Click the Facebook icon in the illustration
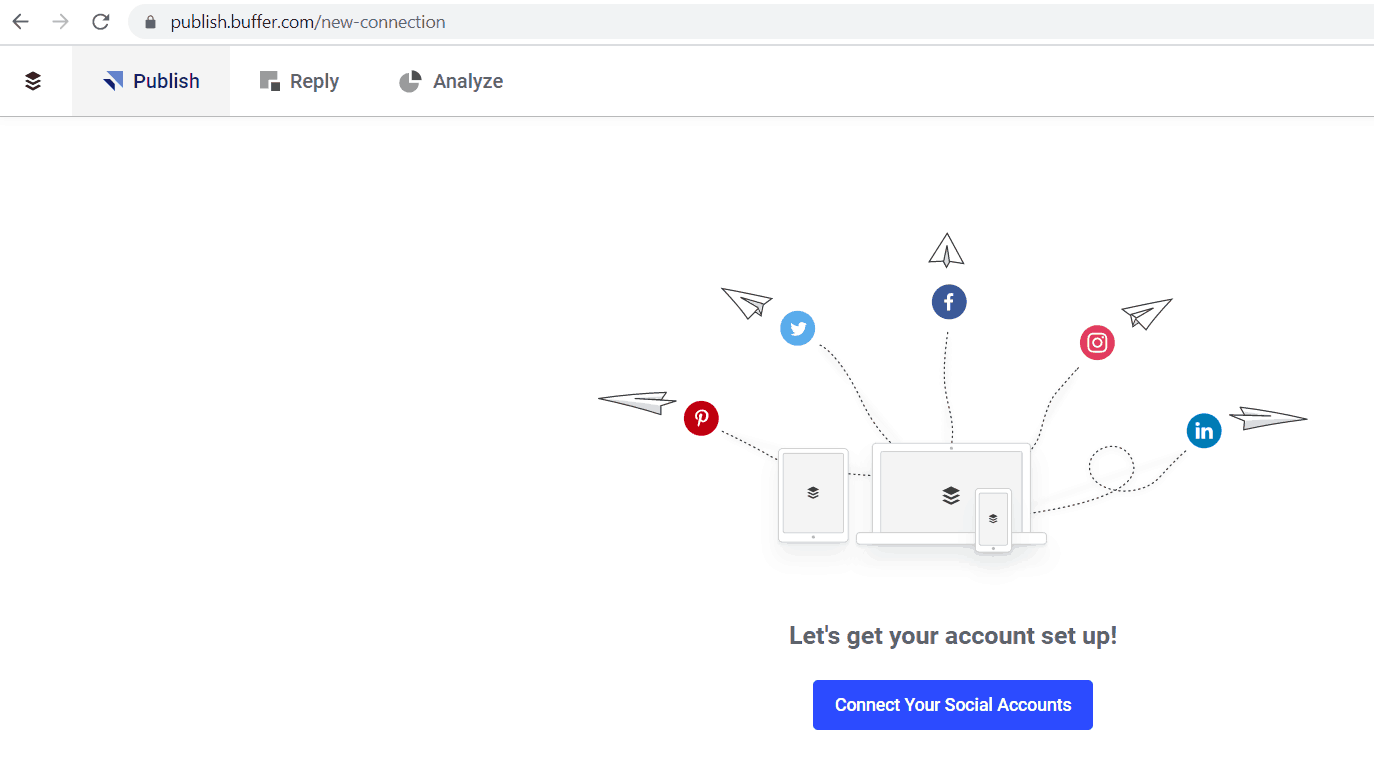The image size is (1374, 779). pos(949,302)
